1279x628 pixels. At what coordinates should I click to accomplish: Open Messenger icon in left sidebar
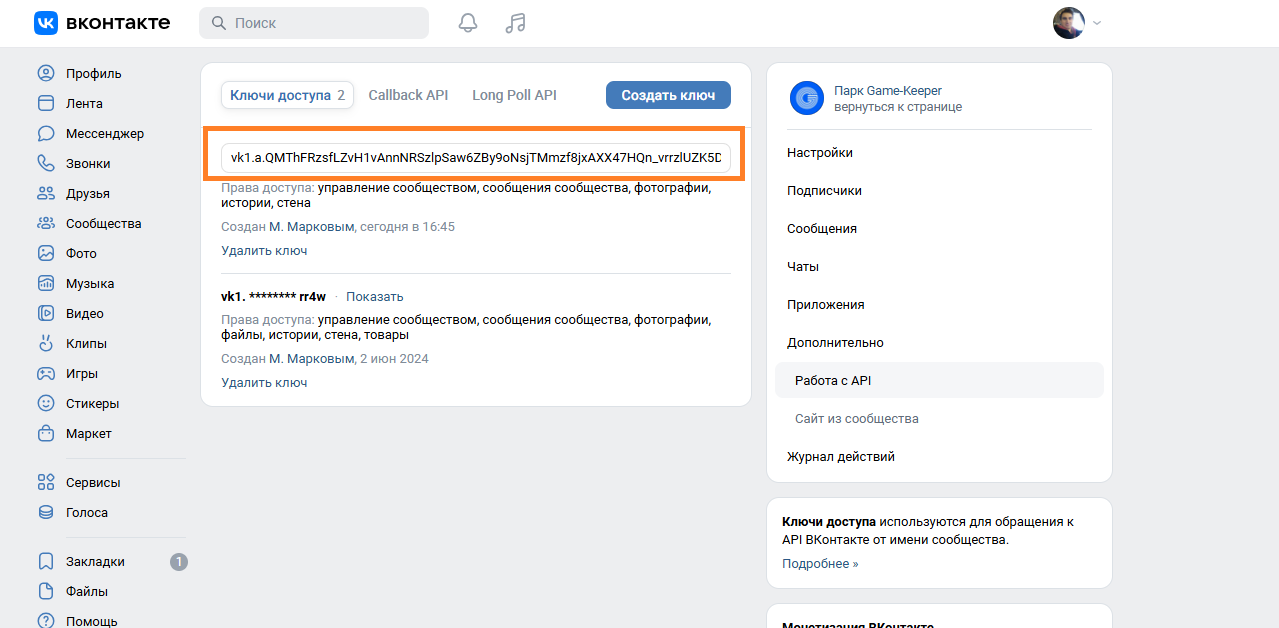(x=46, y=133)
